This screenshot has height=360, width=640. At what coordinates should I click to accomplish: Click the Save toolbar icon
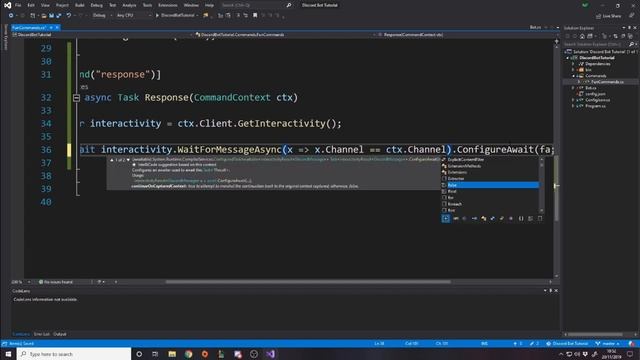point(51,16)
